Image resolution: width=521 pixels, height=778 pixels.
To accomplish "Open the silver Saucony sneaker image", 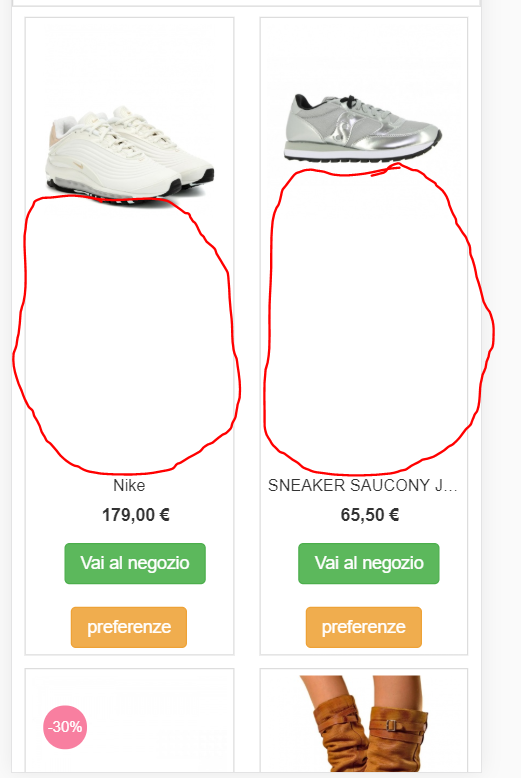I will (x=363, y=128).
